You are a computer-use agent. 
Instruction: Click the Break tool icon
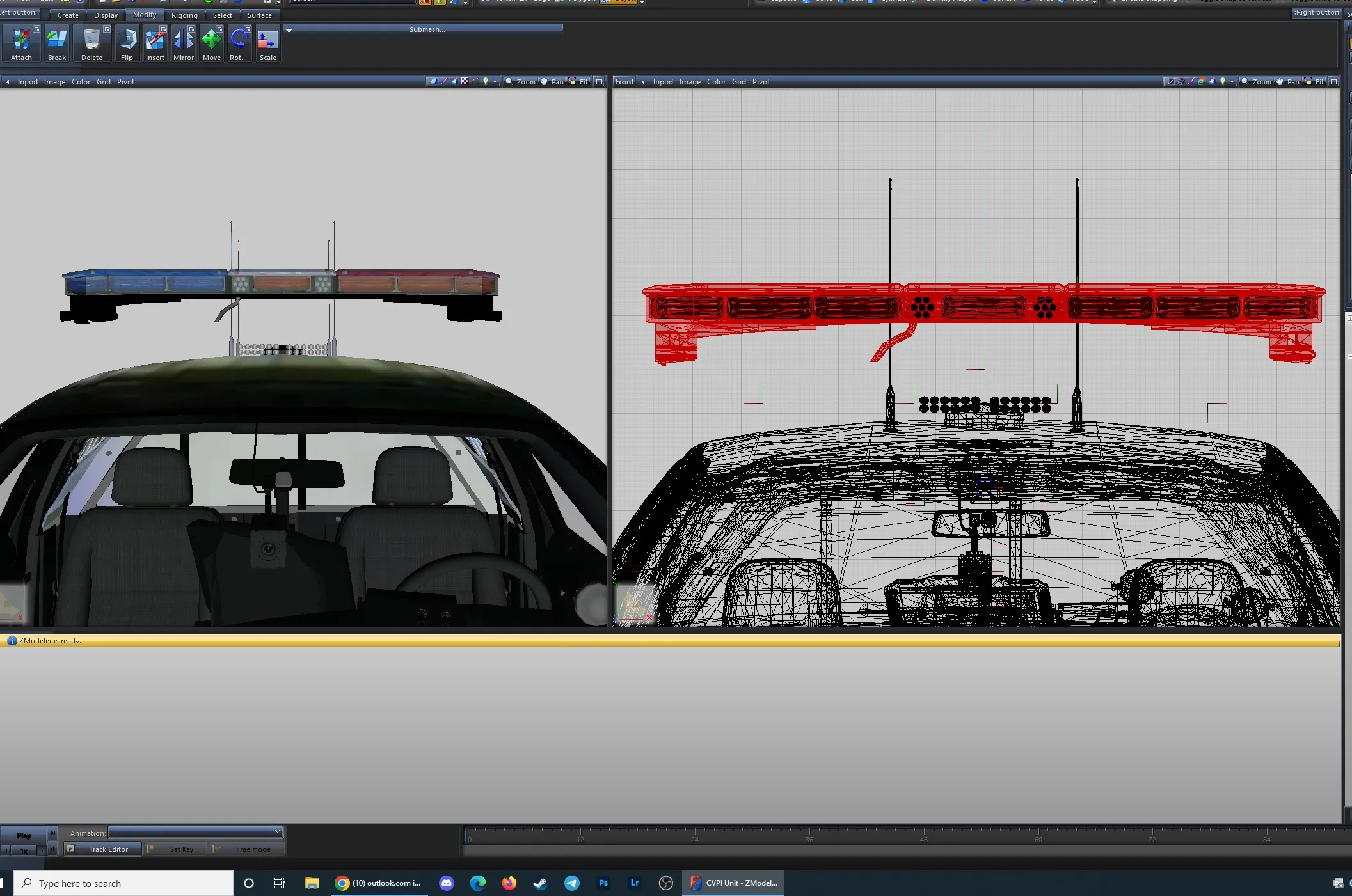(x=57, y=40)
